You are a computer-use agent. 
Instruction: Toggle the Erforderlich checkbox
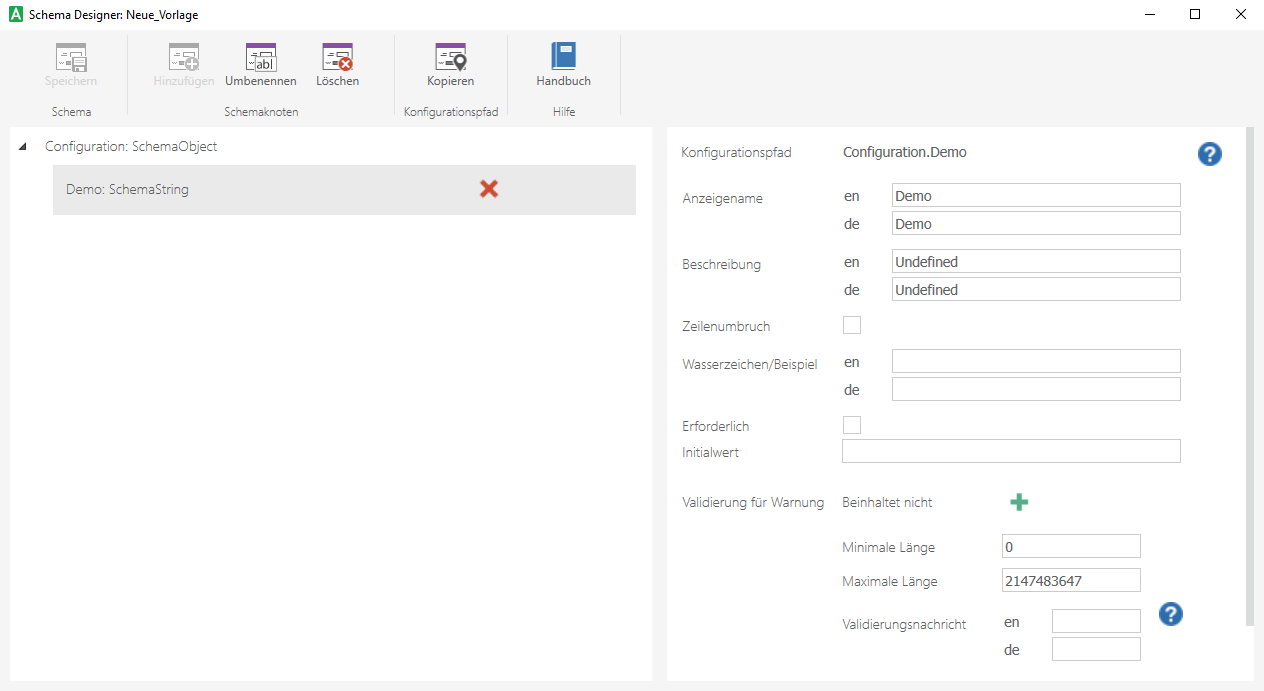852,424
